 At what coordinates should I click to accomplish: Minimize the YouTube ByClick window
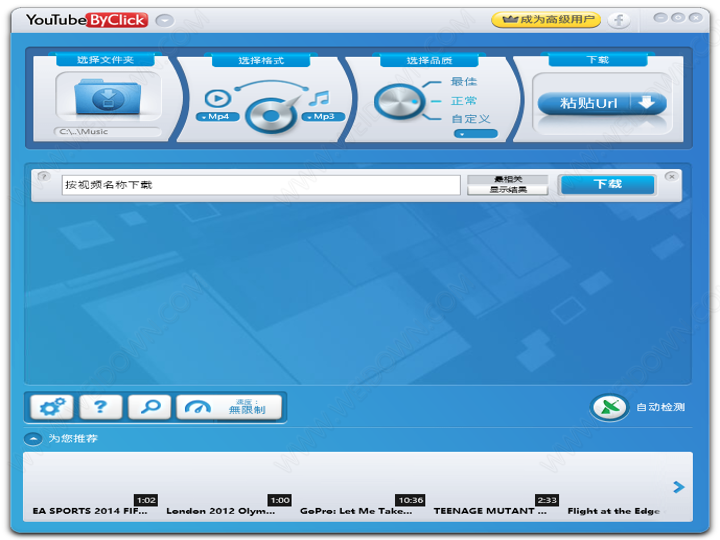point(660,17)
